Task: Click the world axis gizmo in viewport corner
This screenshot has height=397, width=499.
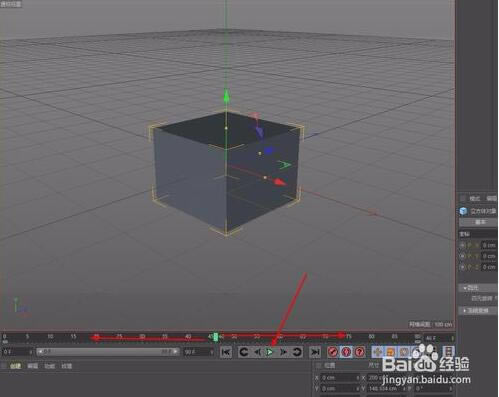Action: click(x=20, y=306)
